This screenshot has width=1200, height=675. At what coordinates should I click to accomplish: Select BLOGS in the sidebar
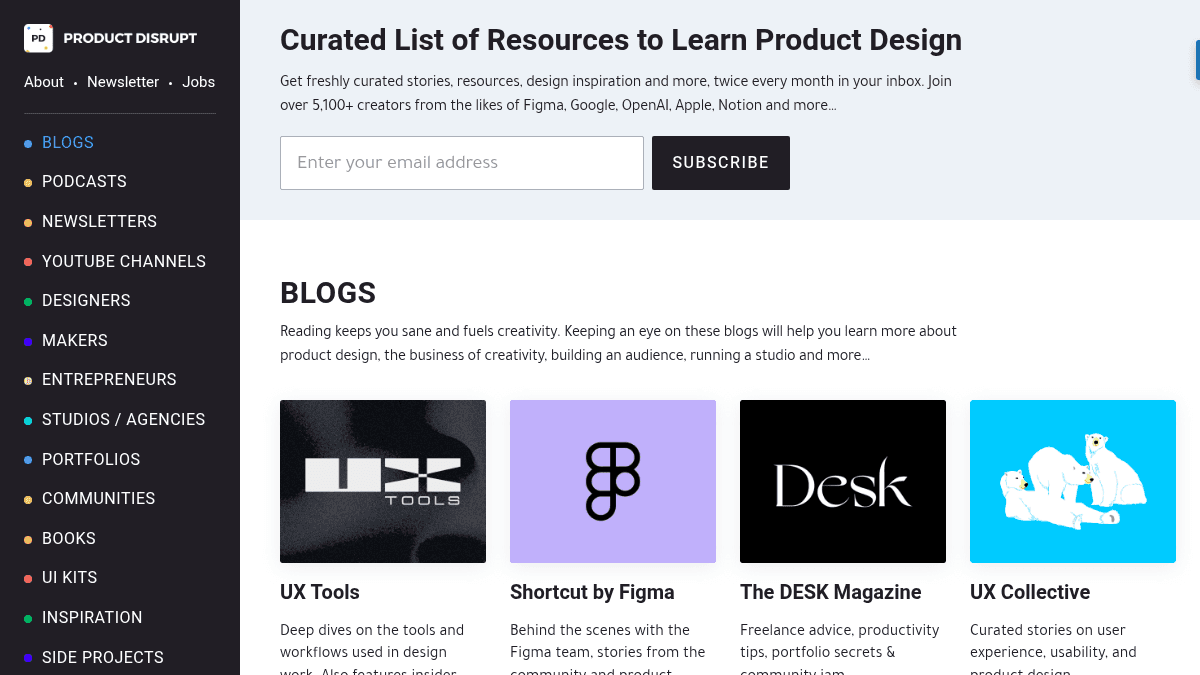[x=68, y=143]
